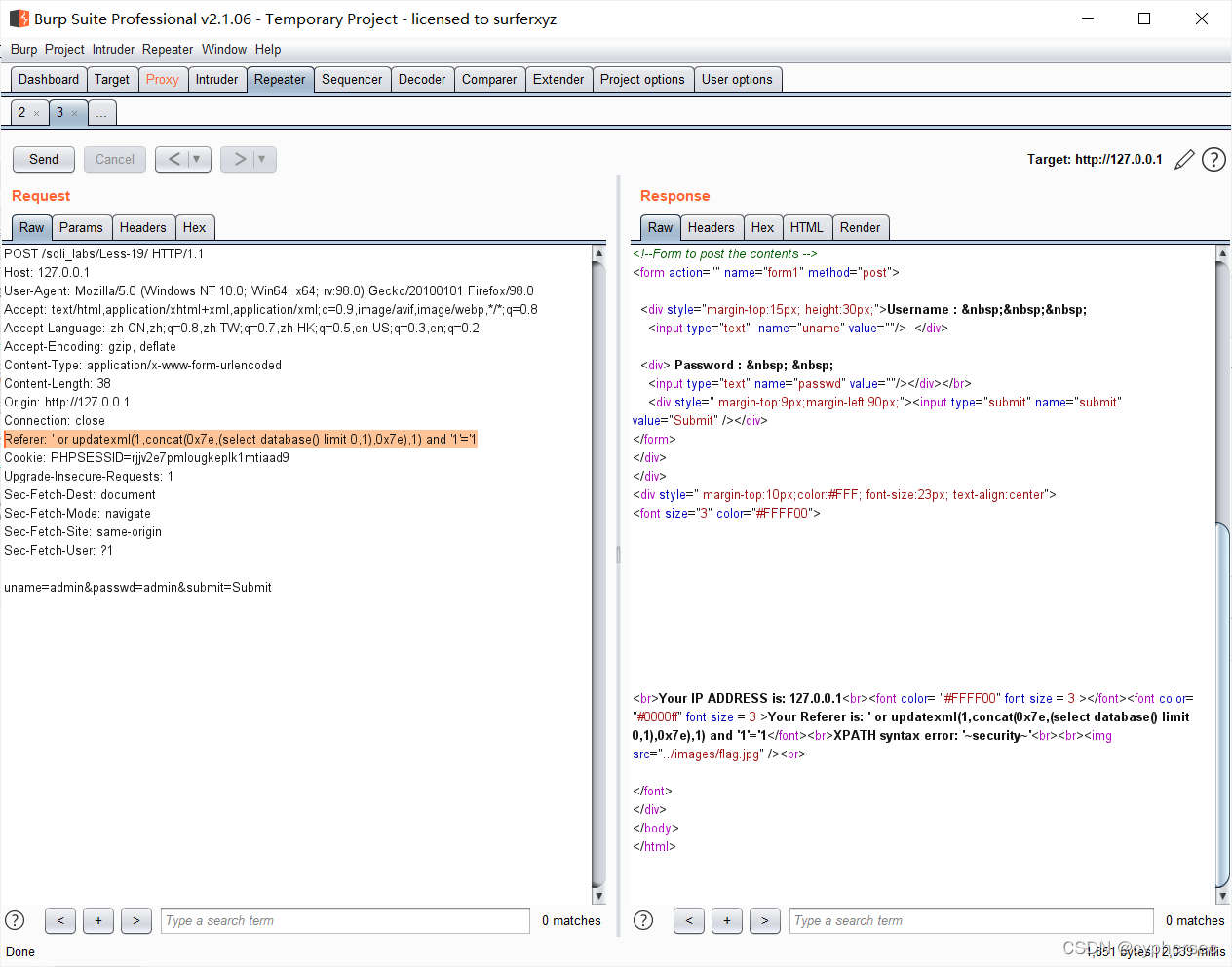This screenshot has height=967, width=1232.
Task: Click Burp Suite application logo icon
Action: (19, 19)
